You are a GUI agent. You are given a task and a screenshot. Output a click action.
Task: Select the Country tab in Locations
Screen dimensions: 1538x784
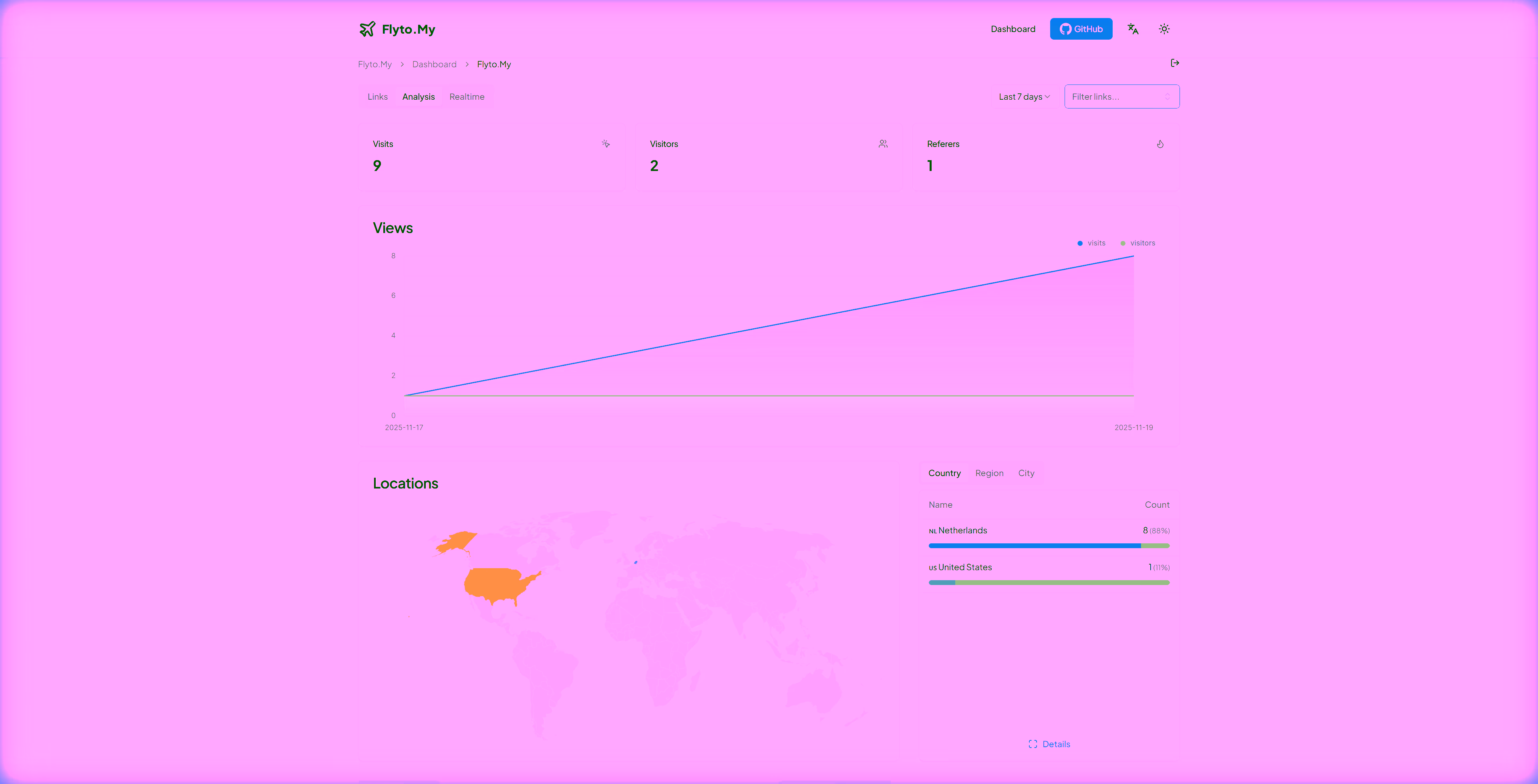944,473
